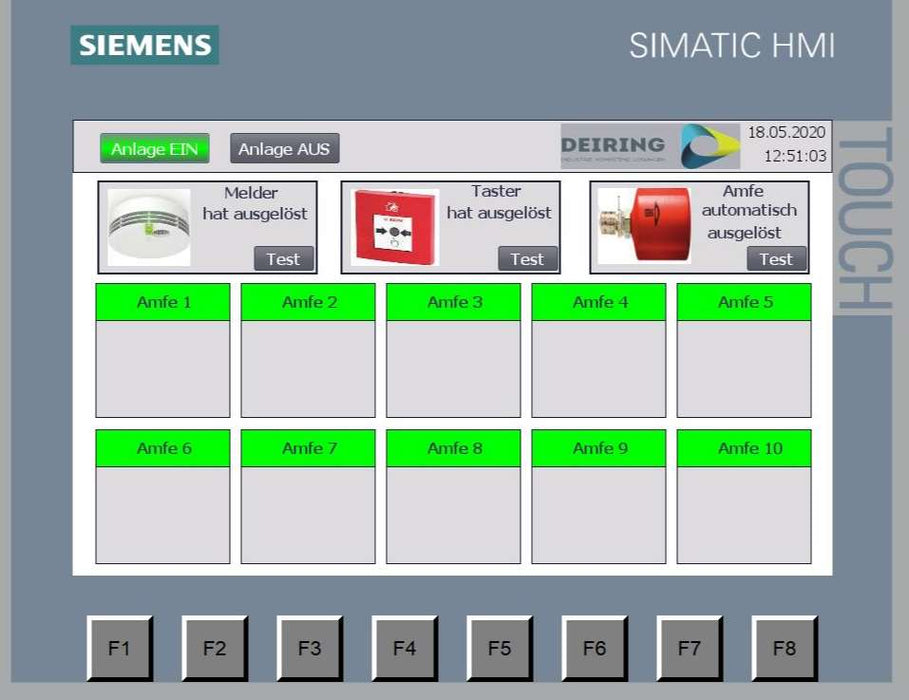Select the Amfe 7 status panel
Viewport: 909px width, 700px height.
(308, 514)
